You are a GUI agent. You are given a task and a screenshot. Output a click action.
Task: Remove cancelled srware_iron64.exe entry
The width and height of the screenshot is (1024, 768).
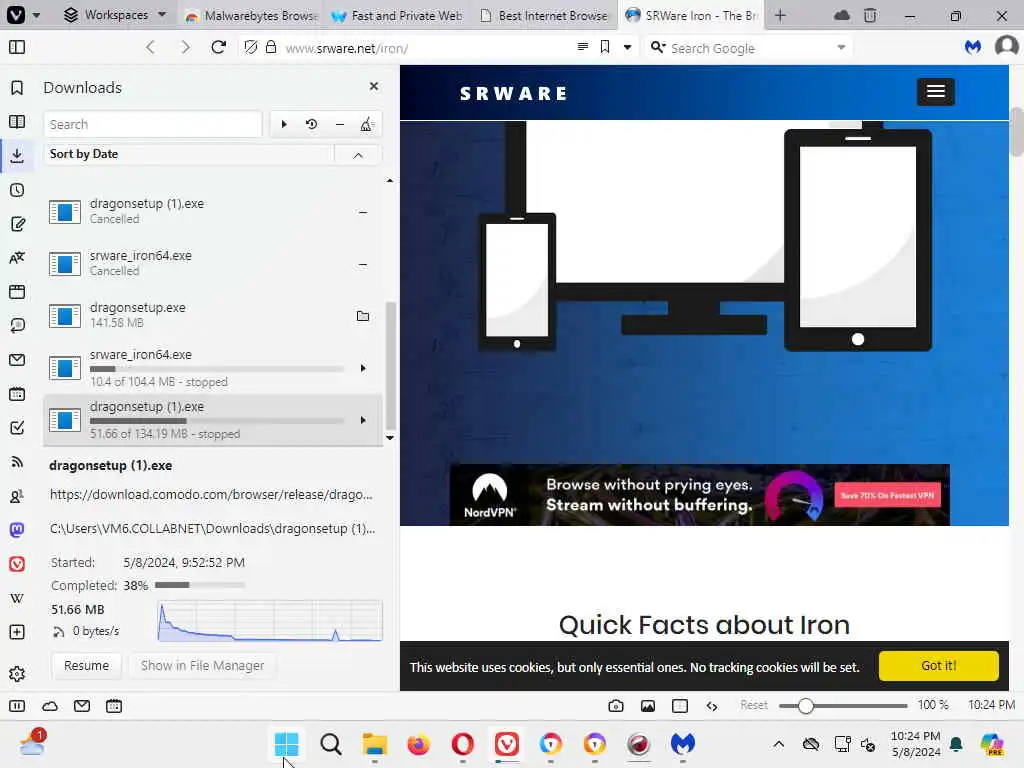point(362,264)
